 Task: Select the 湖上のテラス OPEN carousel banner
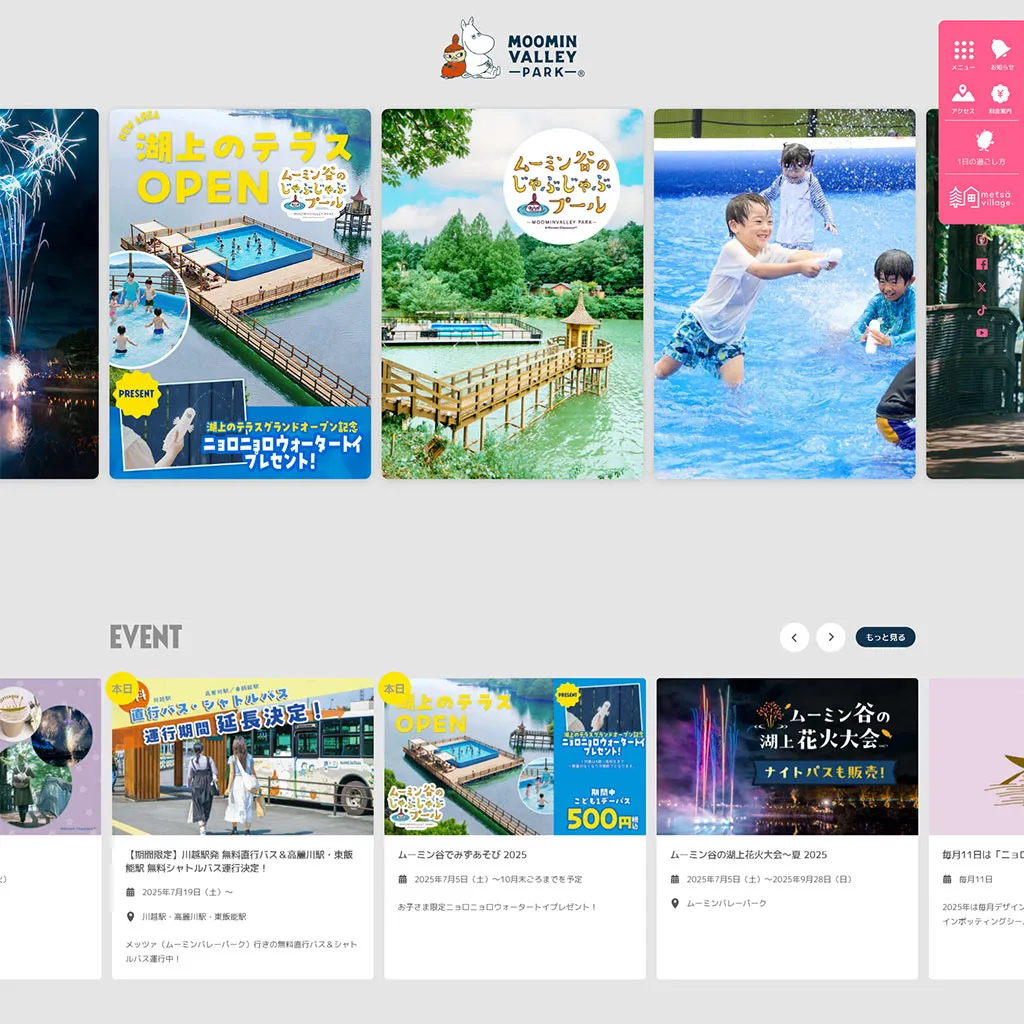(x=240, y=294)
